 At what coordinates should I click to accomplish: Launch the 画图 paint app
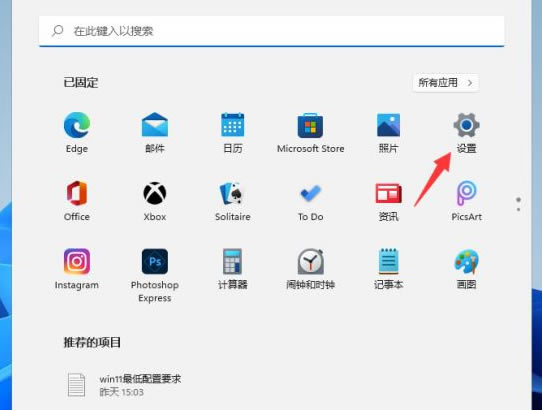[466, 269]
